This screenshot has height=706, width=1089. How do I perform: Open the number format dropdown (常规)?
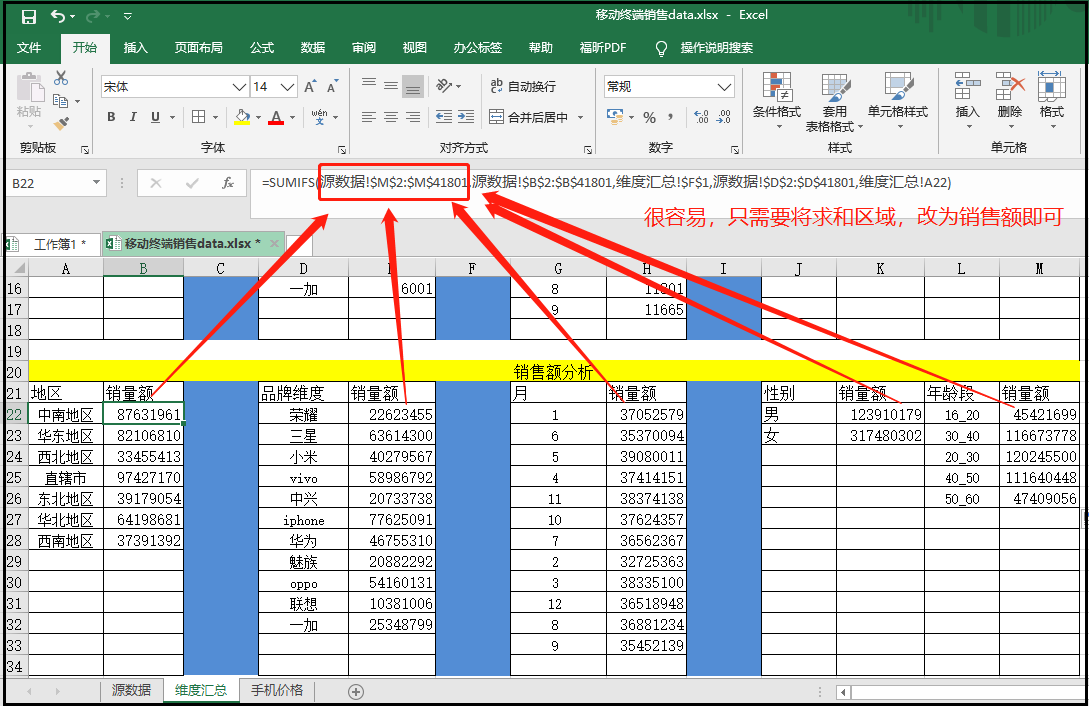click(x=724, y=87)
